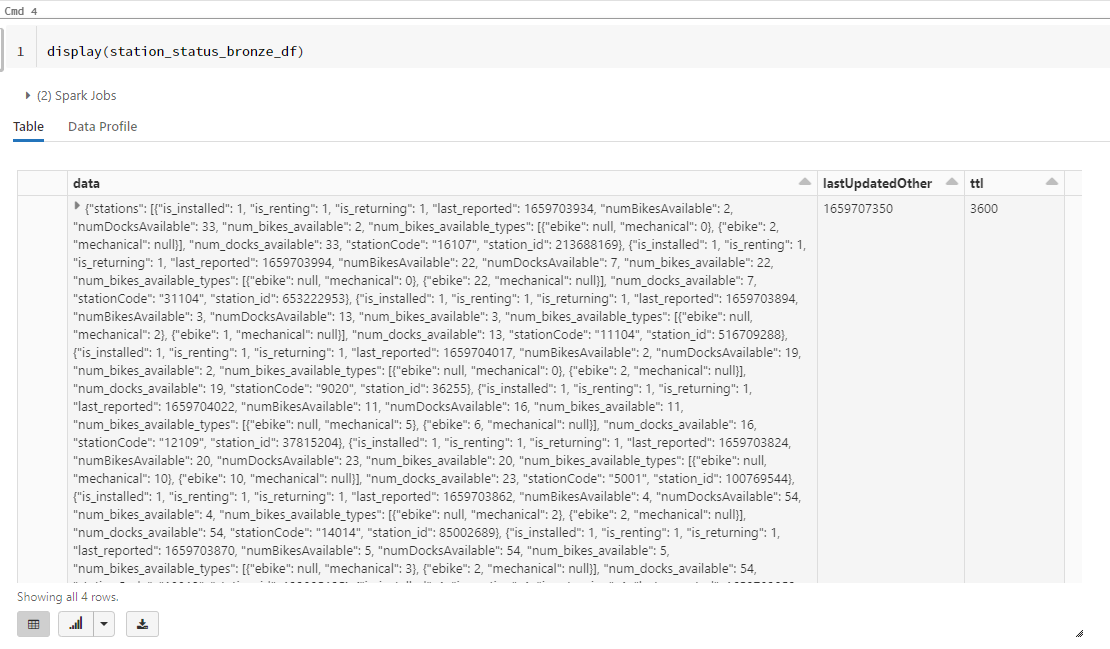The height and width of the screenshot is (649, 1110).
Task: Select the 1659707350 cell value
Action: click(857, 209)
